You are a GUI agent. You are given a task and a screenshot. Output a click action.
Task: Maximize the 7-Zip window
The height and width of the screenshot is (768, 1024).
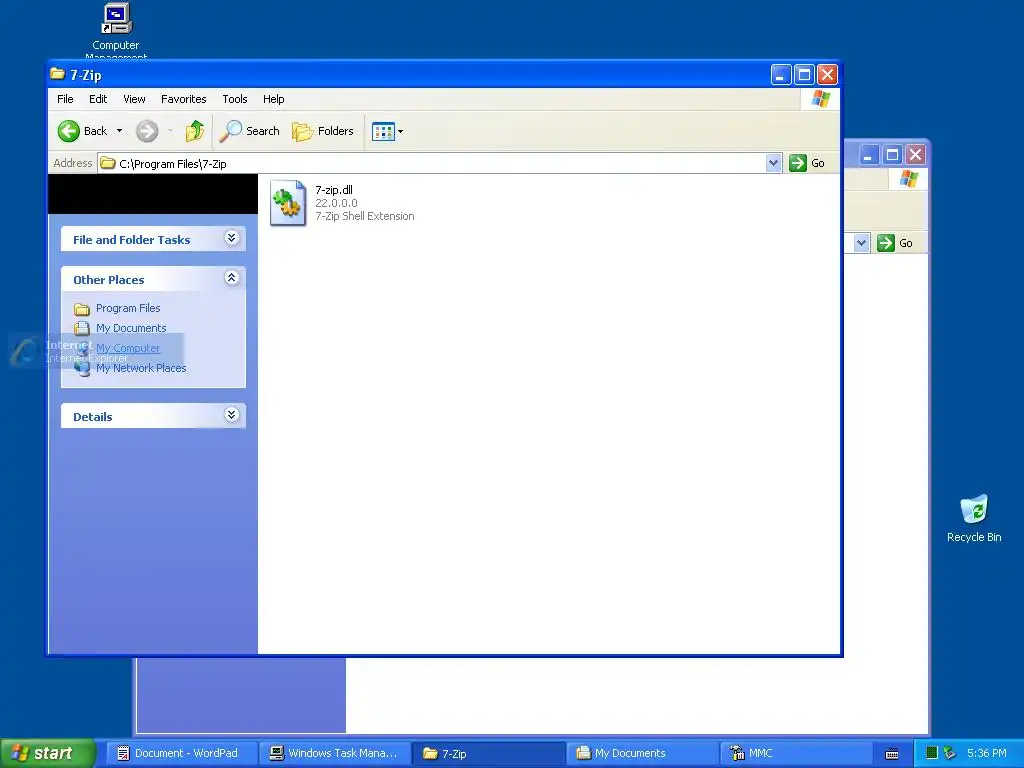[x=804, y=74]
